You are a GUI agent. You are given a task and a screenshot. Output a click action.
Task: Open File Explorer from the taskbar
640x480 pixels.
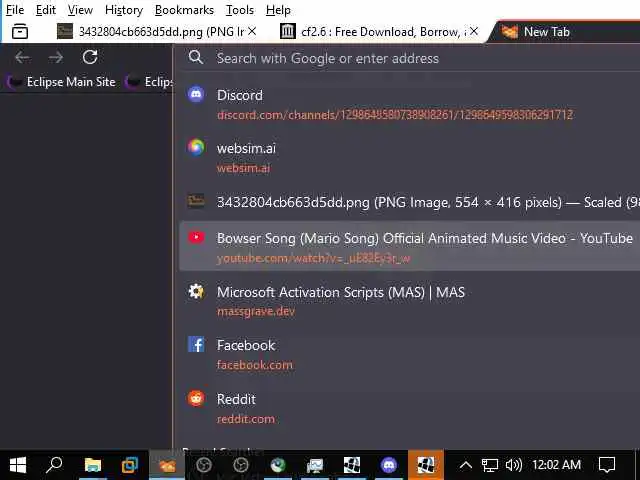pyautogui.click(x=93, y=465)
